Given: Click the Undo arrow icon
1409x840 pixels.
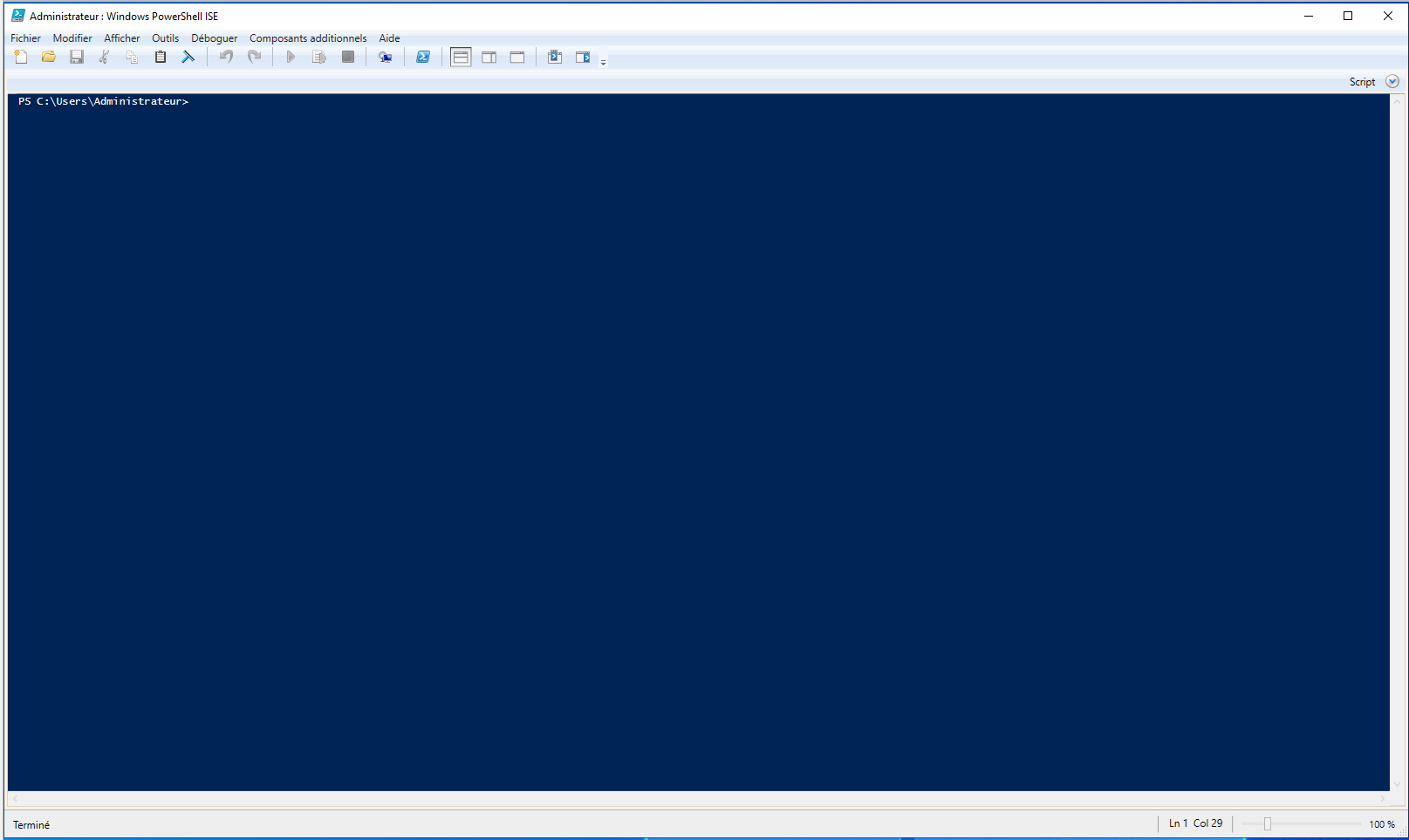Looking at the screenshot, I should click(226, 57).
